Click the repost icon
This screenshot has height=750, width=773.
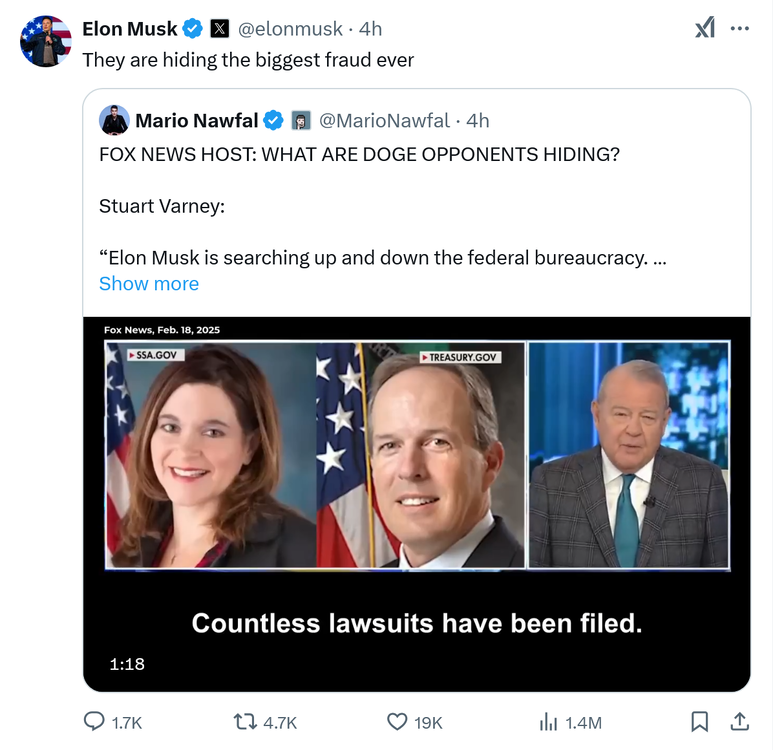click(x=245, y=721)
